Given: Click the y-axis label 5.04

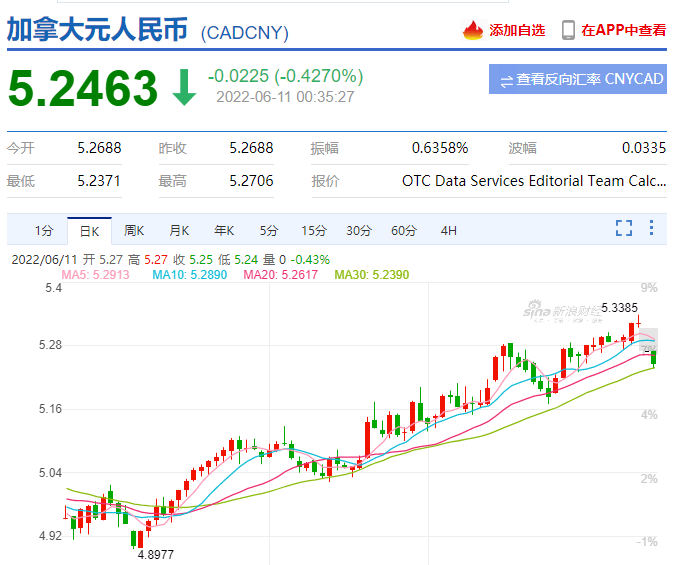Looking at the screenshot, I should click(x=50, y=473).
